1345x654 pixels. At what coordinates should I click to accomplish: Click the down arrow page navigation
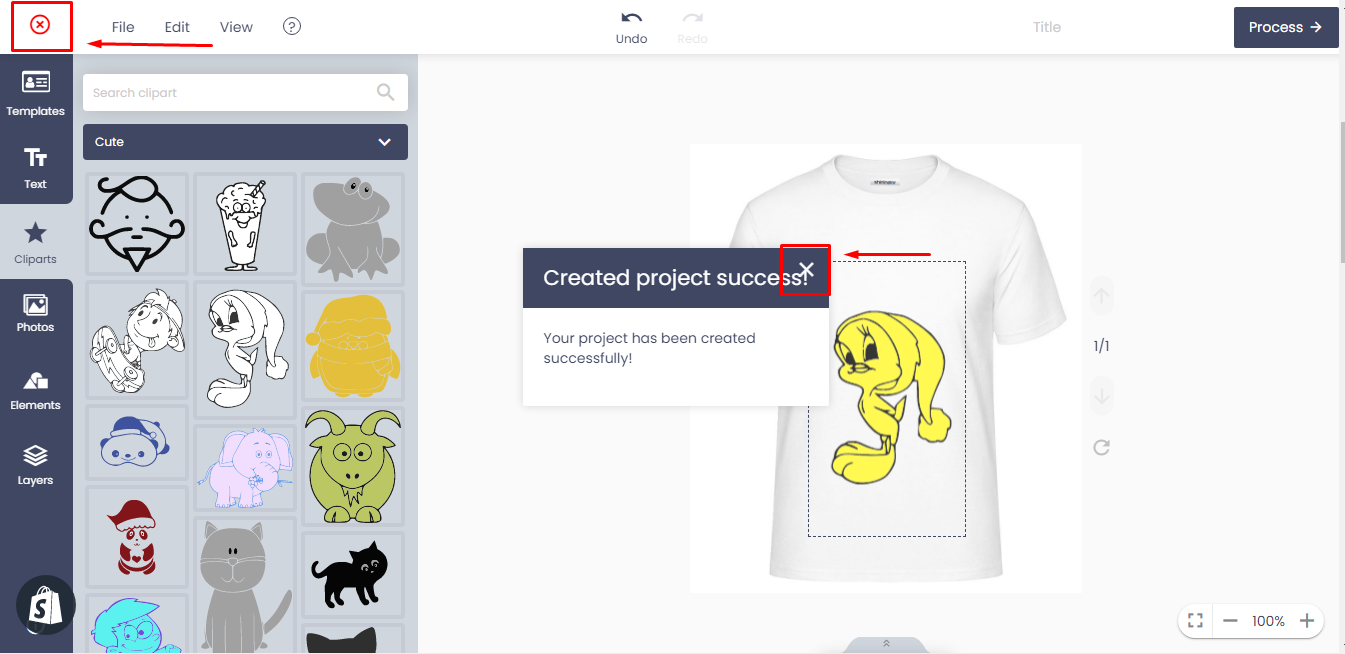1102,396
